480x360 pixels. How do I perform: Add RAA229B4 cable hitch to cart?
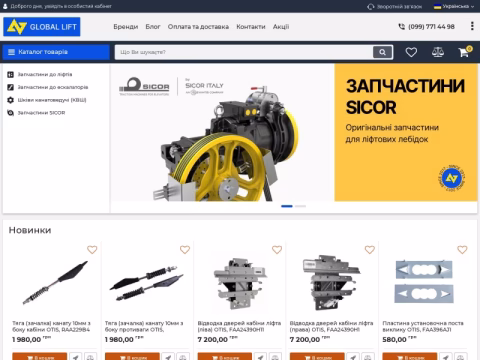click(40, 356)
